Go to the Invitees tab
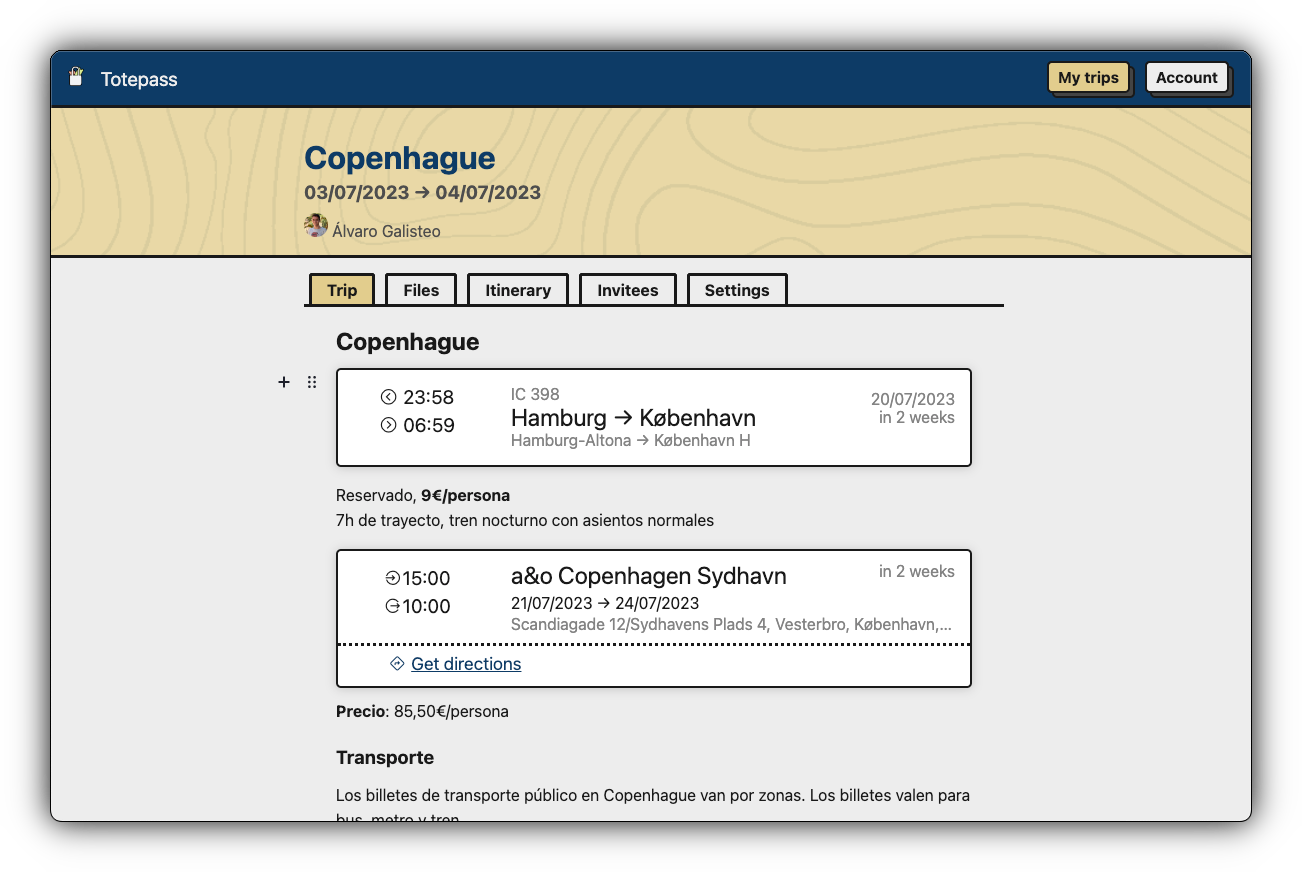This screenshot has width=1302, height=872. coord(628,290)
